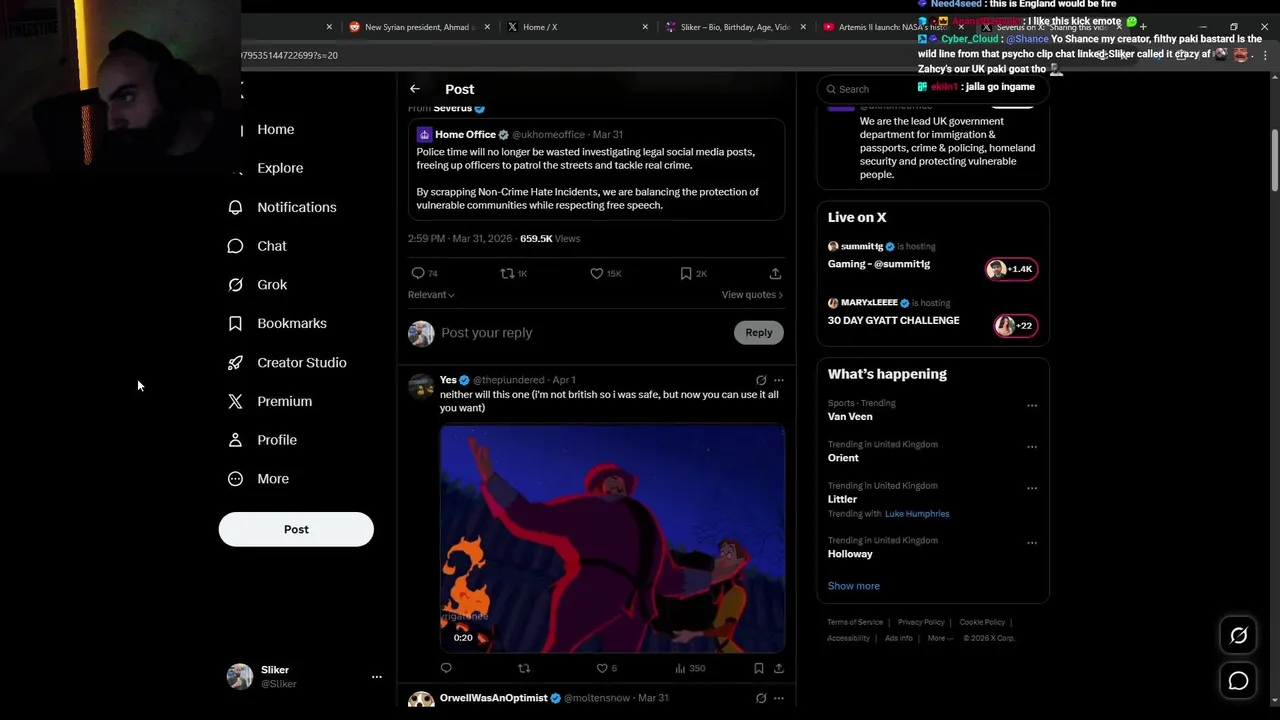
Task: Click Show more under What's happening
Action: (x=854, y=586)
